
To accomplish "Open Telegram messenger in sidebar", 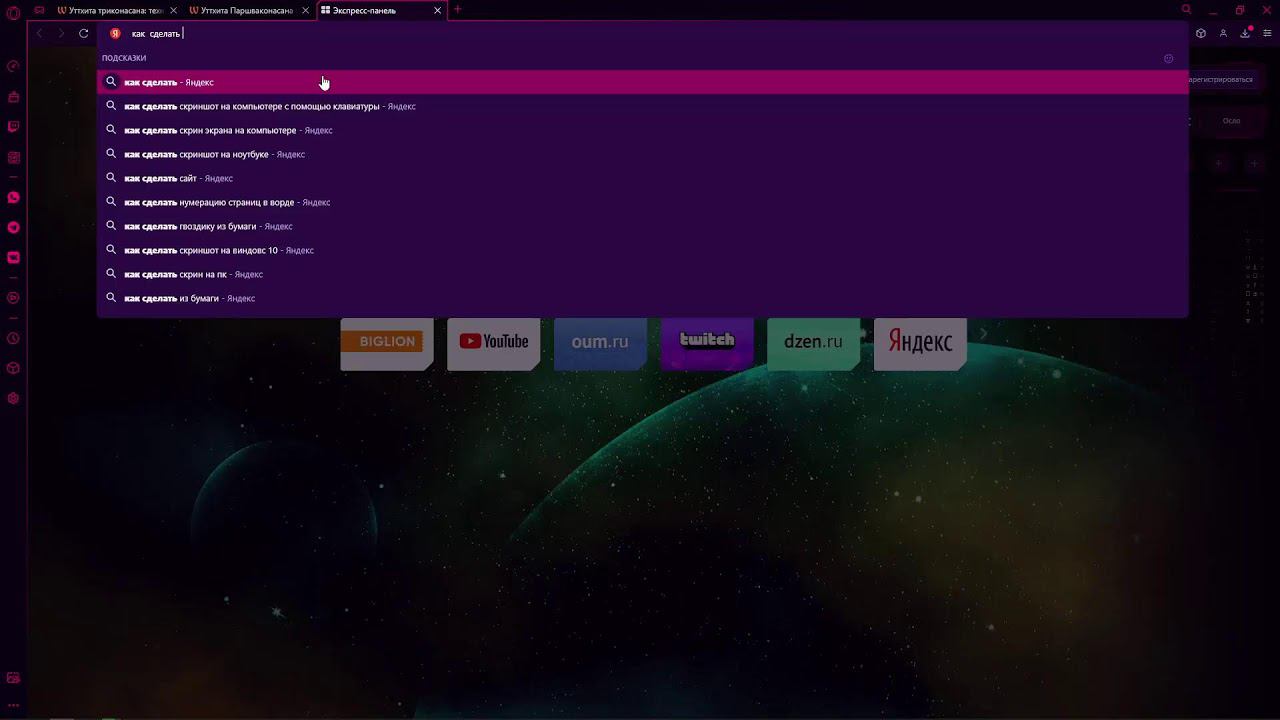I will 13,228.
